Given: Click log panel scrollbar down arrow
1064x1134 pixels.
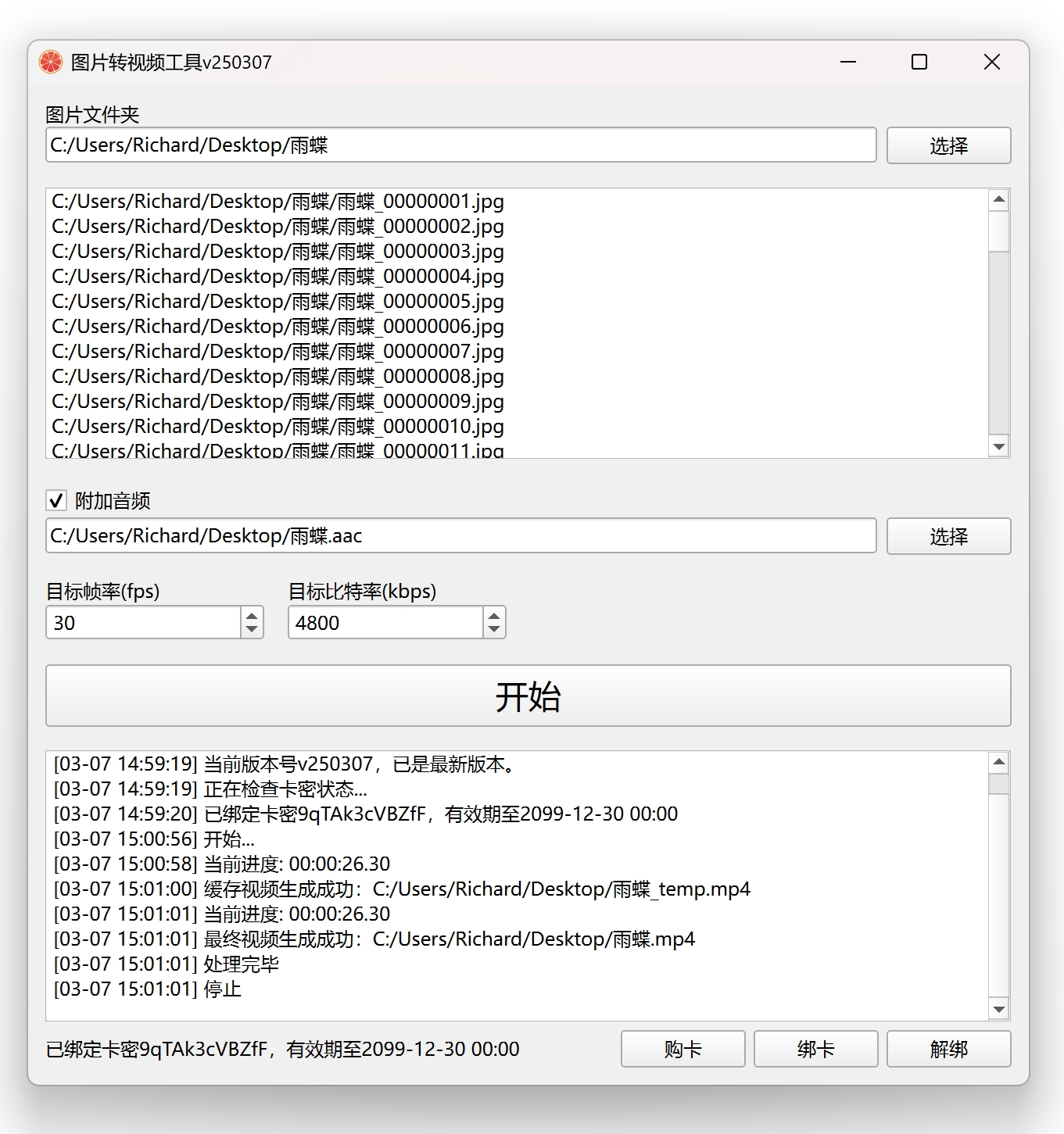Looking at the screenshot, I should click(998, 1009).
